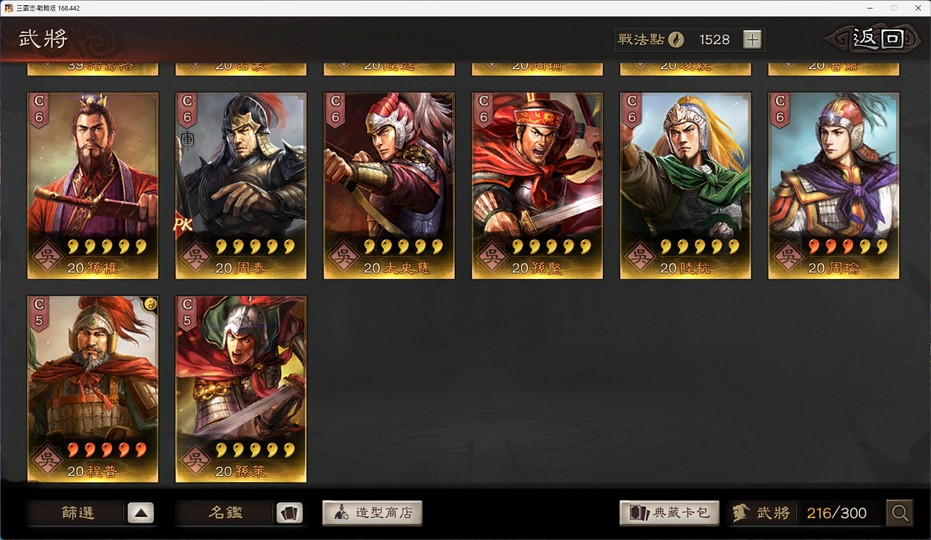Open the magnifier search icon at bottom right

(900, 513)
